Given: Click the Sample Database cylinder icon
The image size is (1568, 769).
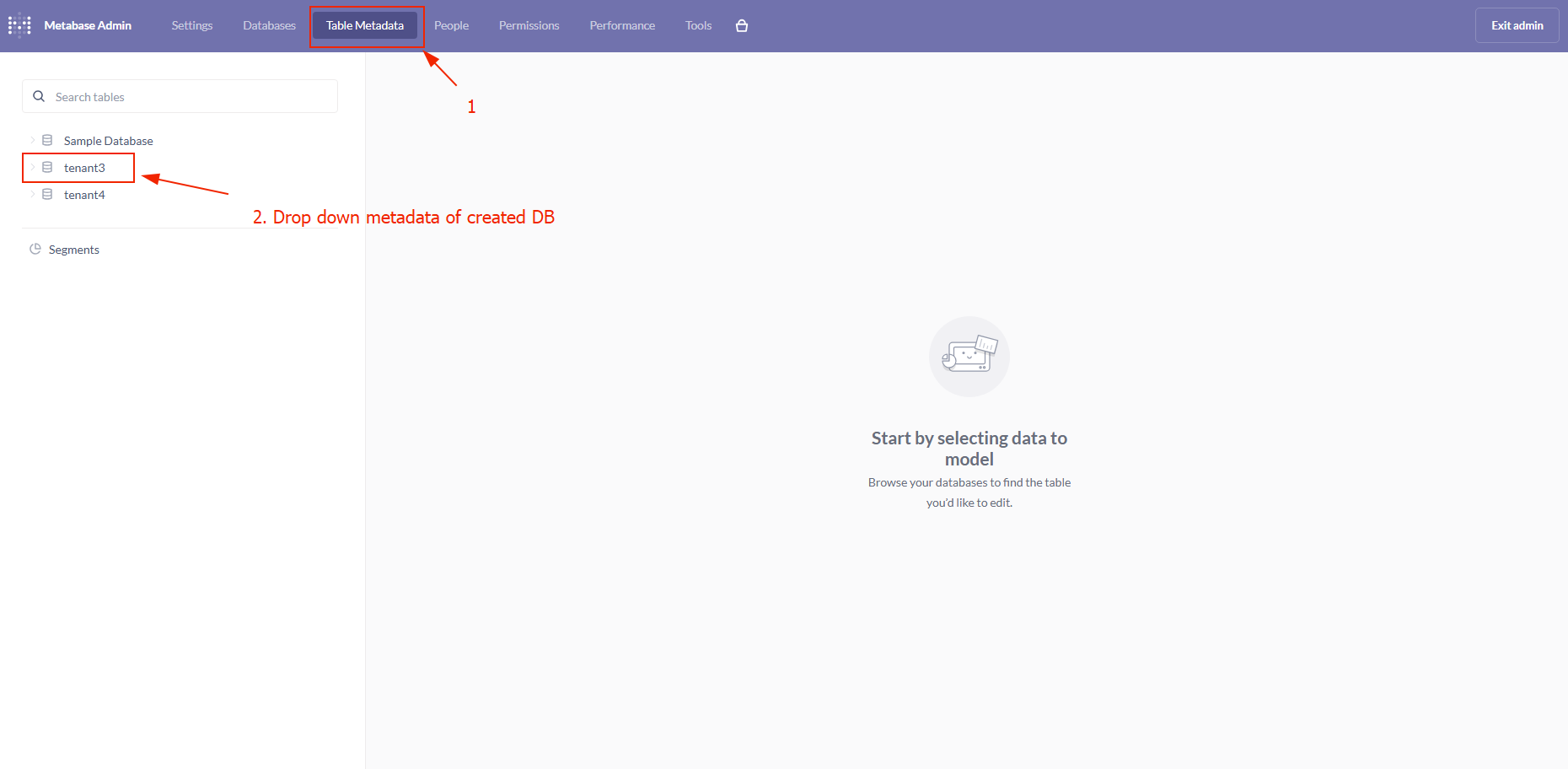Looking at the screenshot, I should point(47,141).
